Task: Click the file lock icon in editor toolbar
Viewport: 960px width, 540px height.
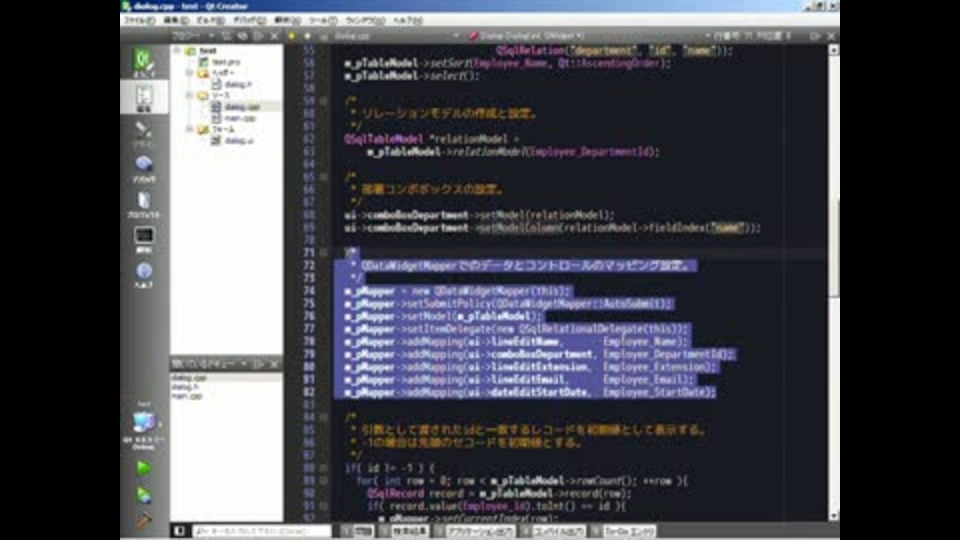Action: pos(324,36)
